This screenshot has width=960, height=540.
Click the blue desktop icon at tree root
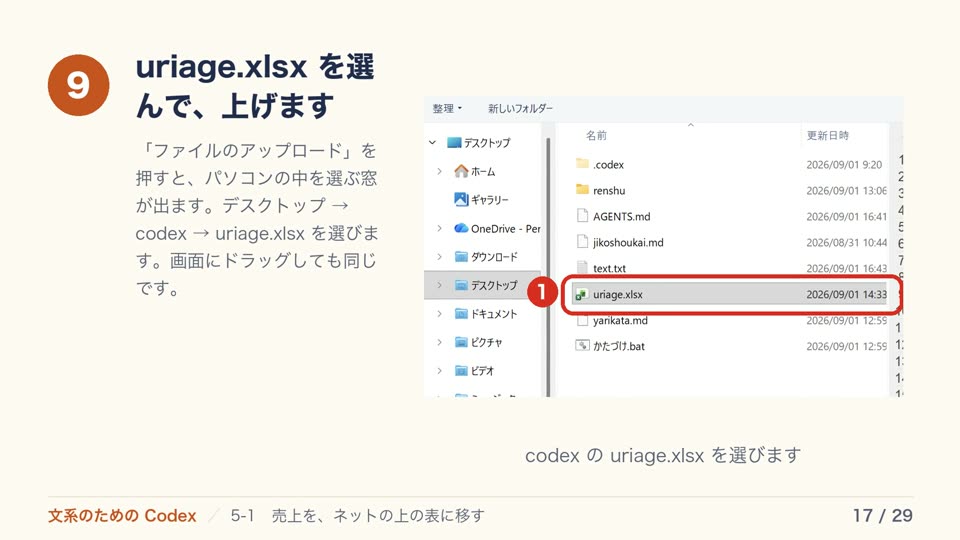coord(454,143)
